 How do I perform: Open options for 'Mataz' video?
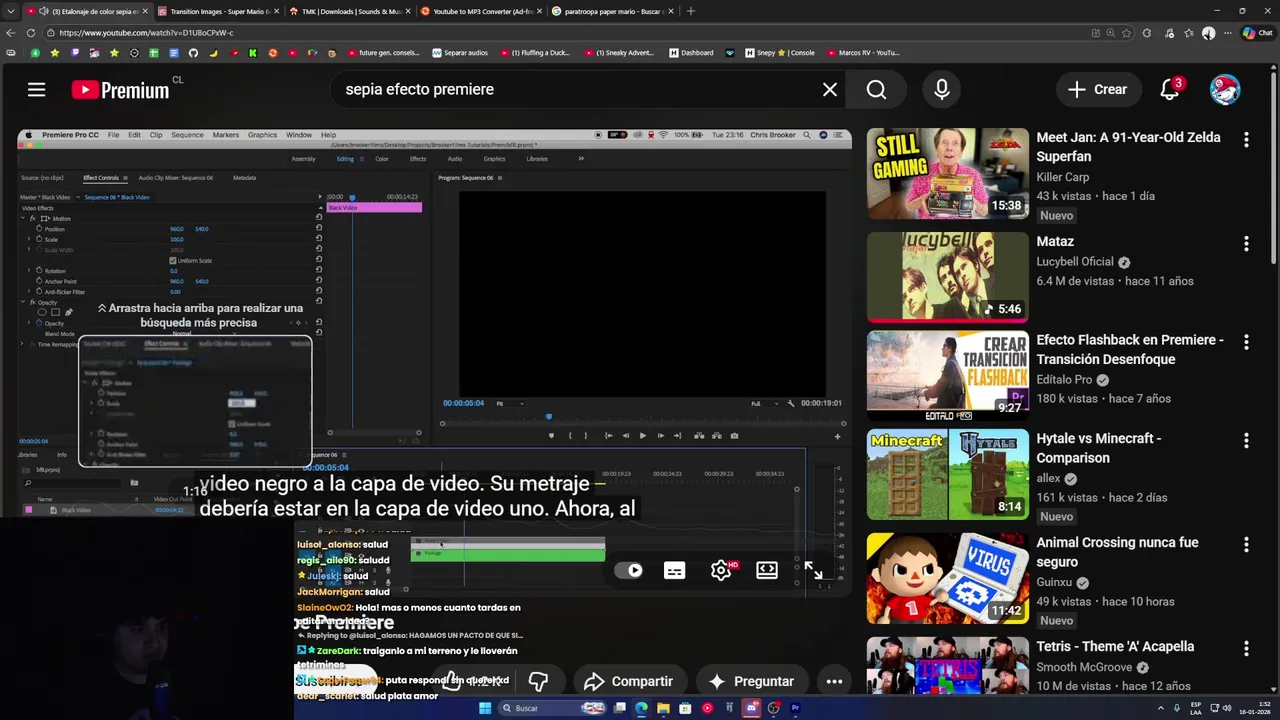click(1246, 244)
